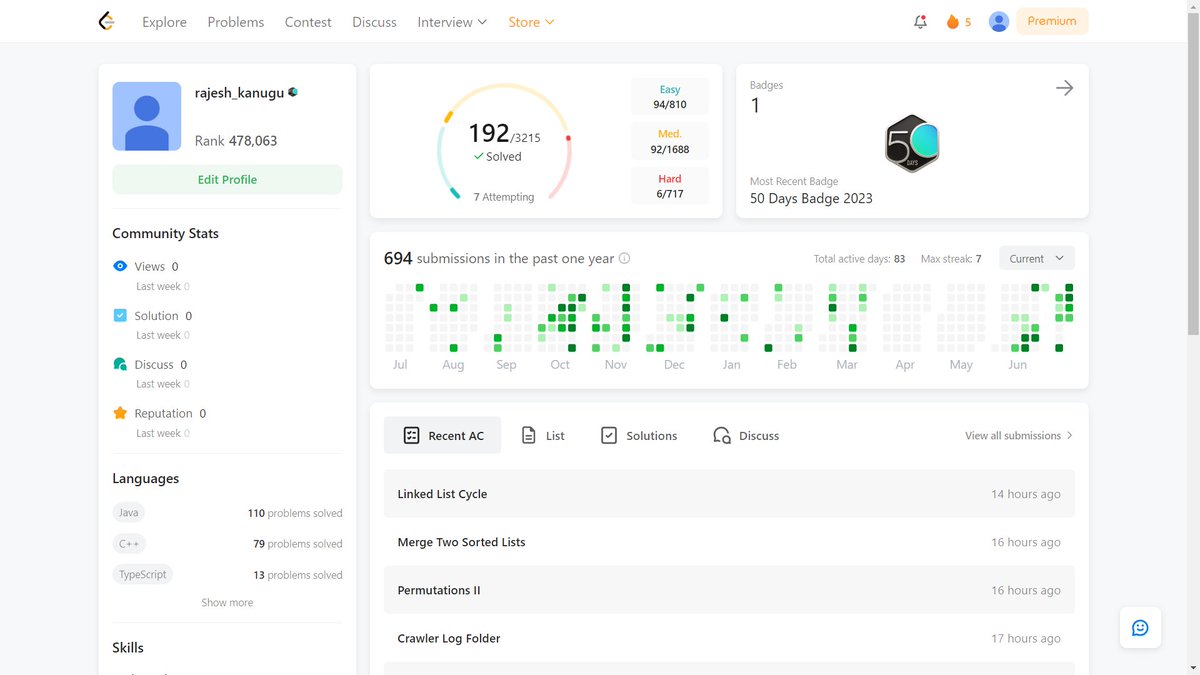Click the 14 hours ago timestamp

tap(1026, 494)
